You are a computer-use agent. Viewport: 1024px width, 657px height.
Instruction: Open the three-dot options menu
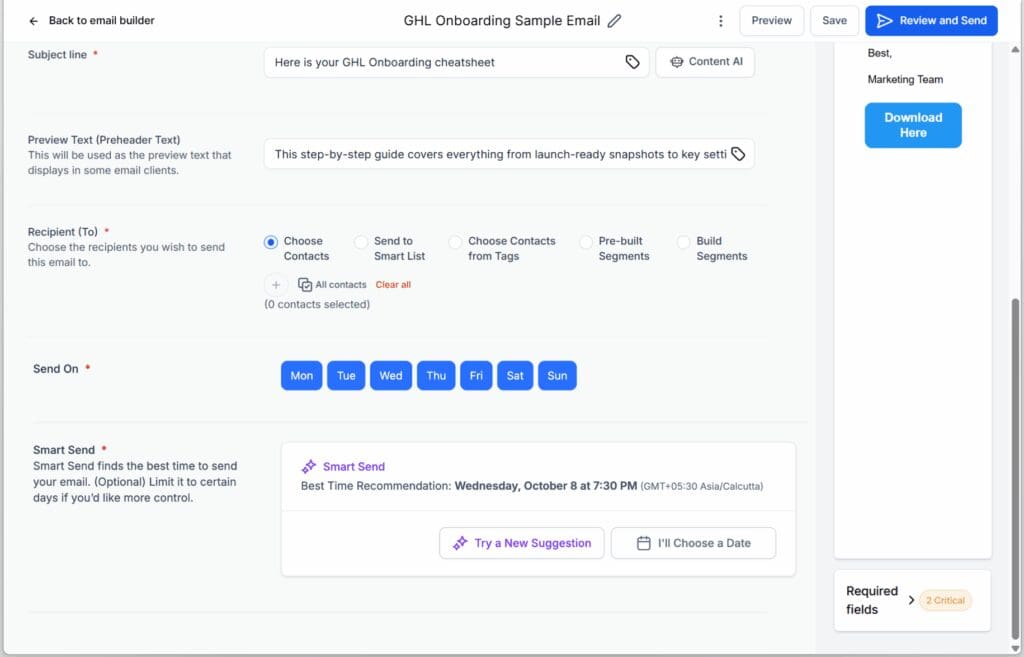(x=720, y=20)
